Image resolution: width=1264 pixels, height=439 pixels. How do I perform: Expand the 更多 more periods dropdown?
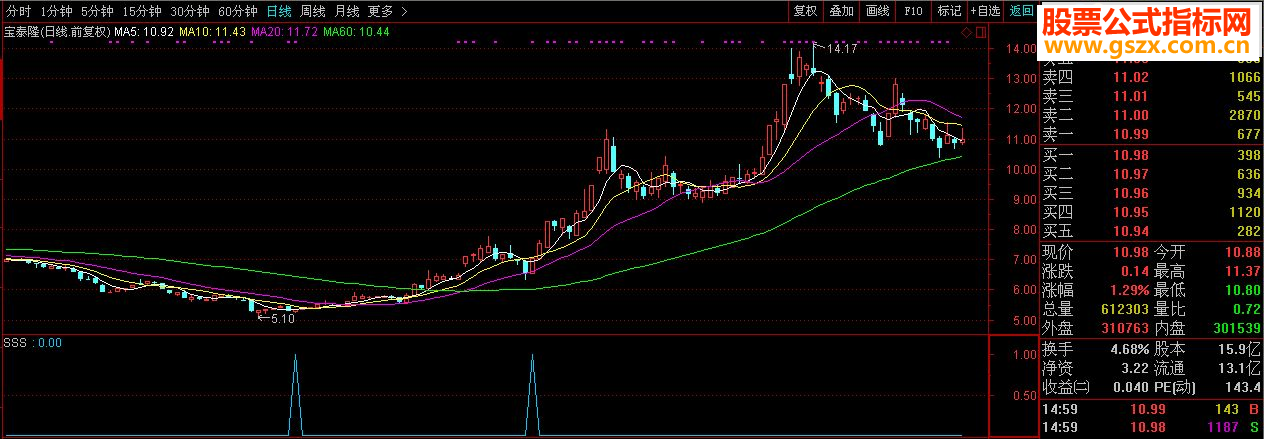pyautogui.click(x=387, y=11)
